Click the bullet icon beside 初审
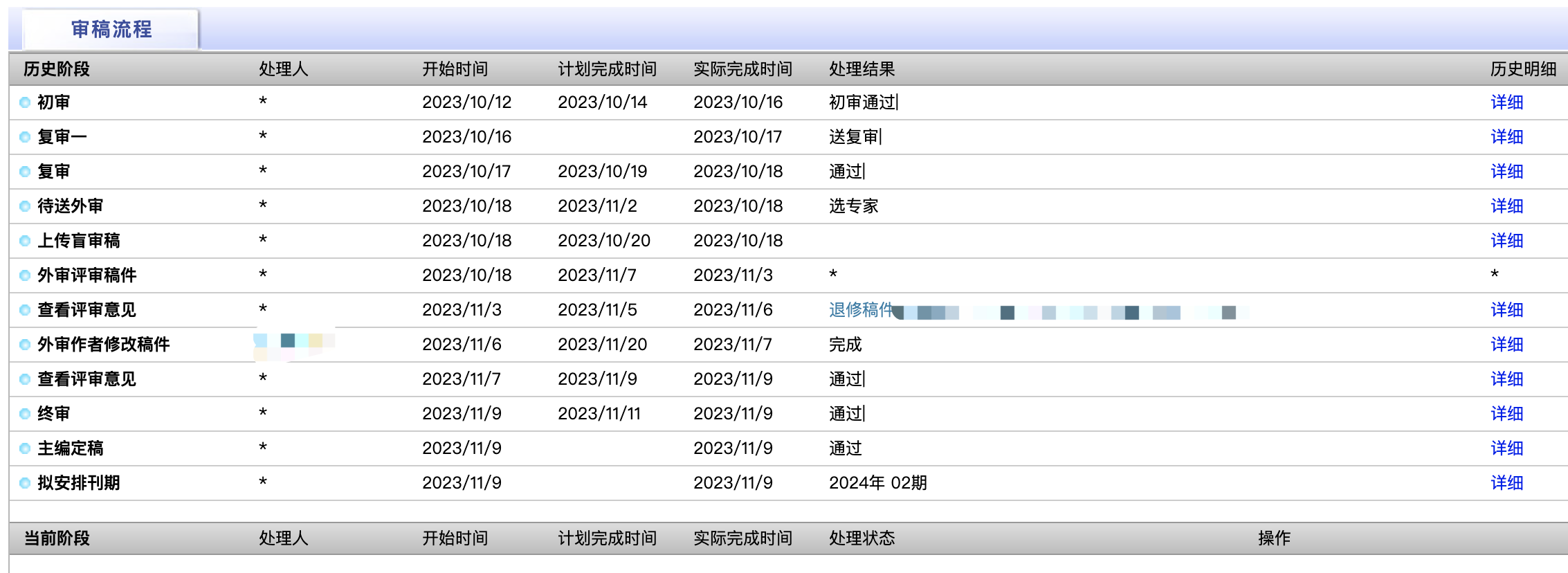The width and height of the screenshot is (1568, 573). [25, 102]
